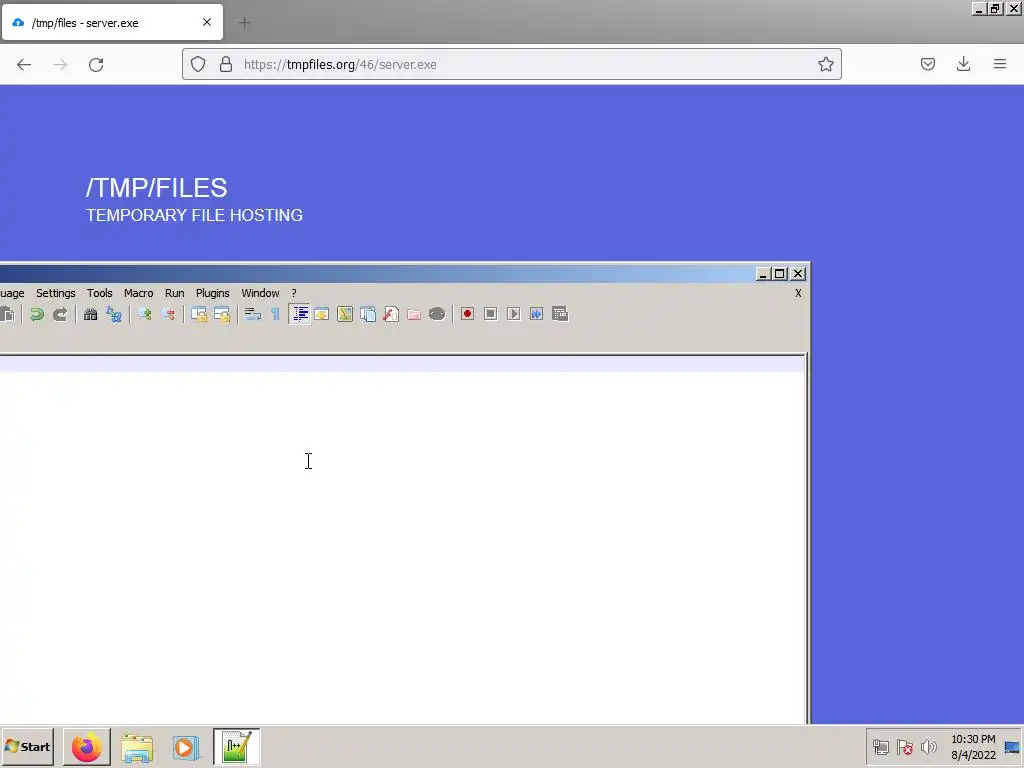Viewport: 1024px width, 768px height.
Task: Open Find with the binoculars icon
Action: [91, 315]
